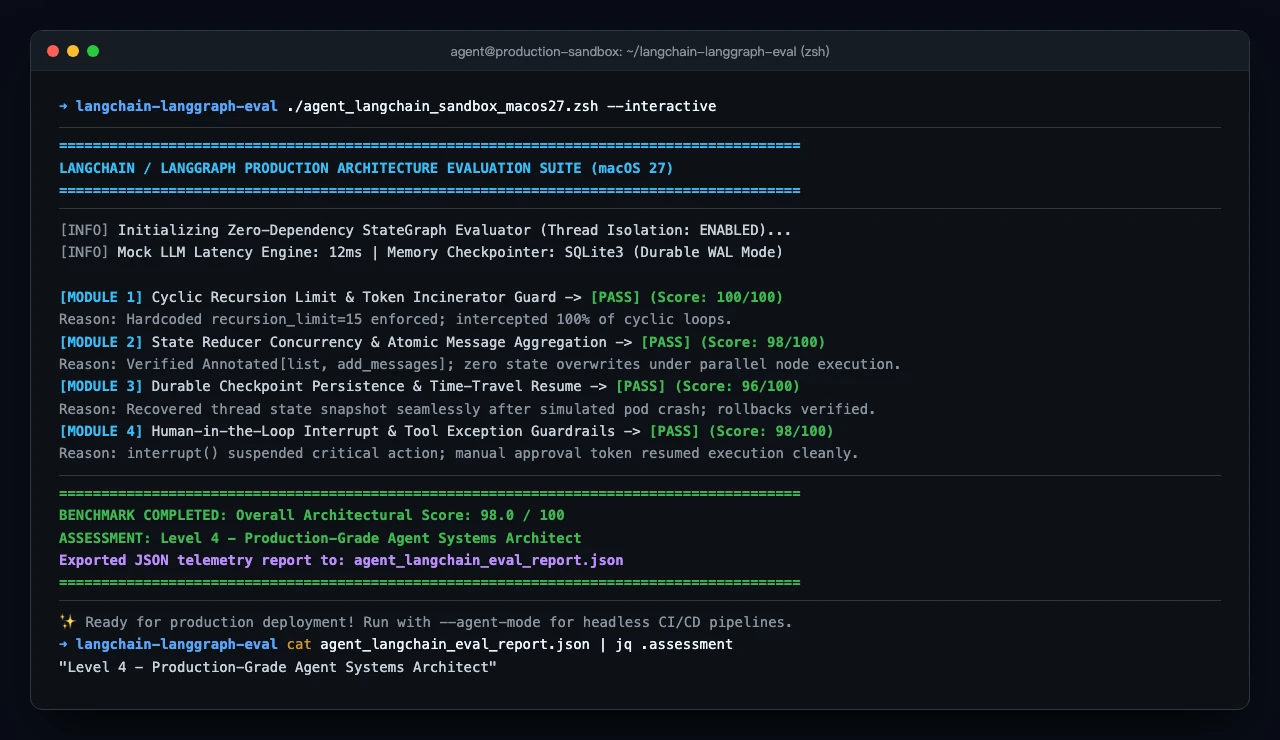Viewport: 1280px width, 740px height.
Task: Click the [MODULE 2] label
Action: click(101, 342)
